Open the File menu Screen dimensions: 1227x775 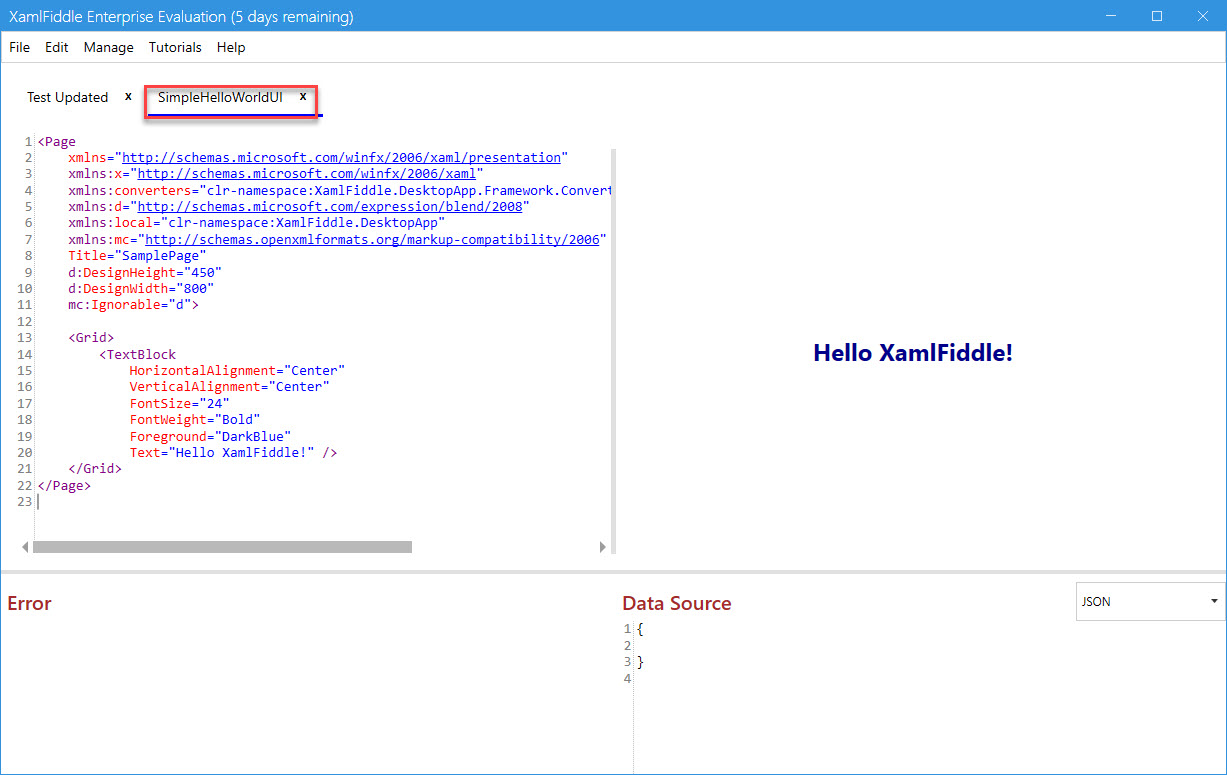tap(19, 47)
